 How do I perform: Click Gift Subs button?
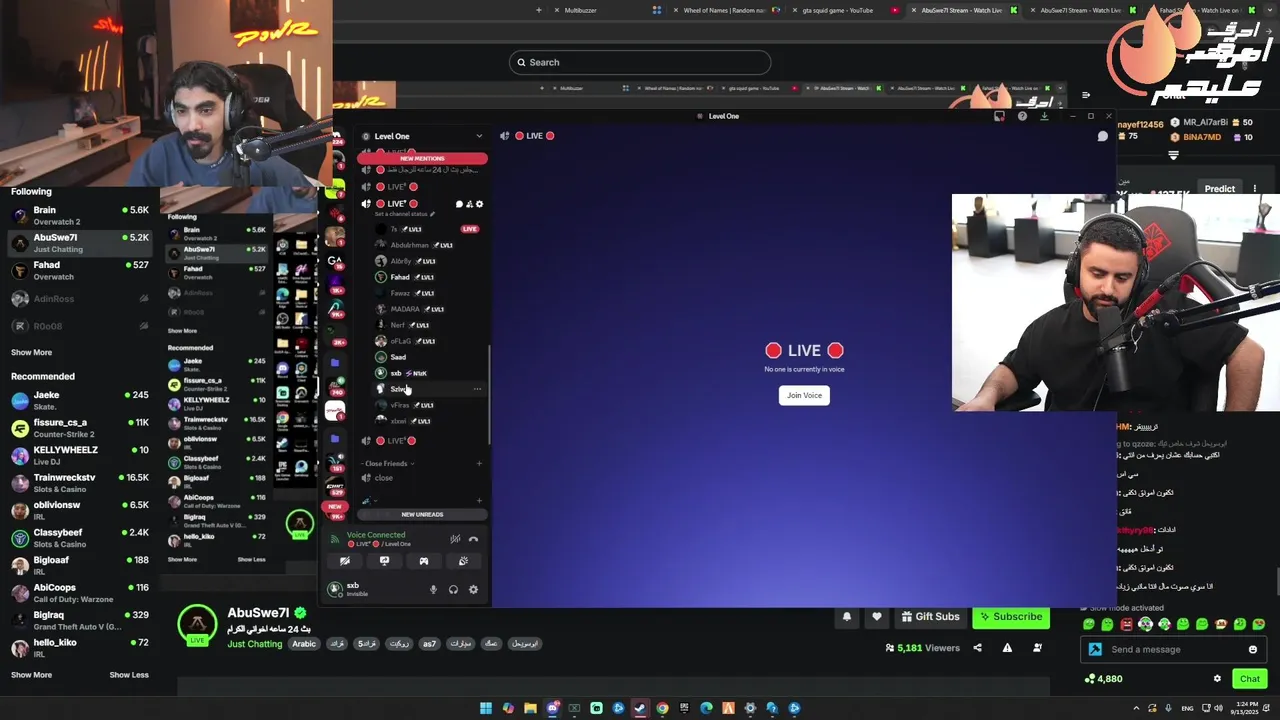pos(930,617)
